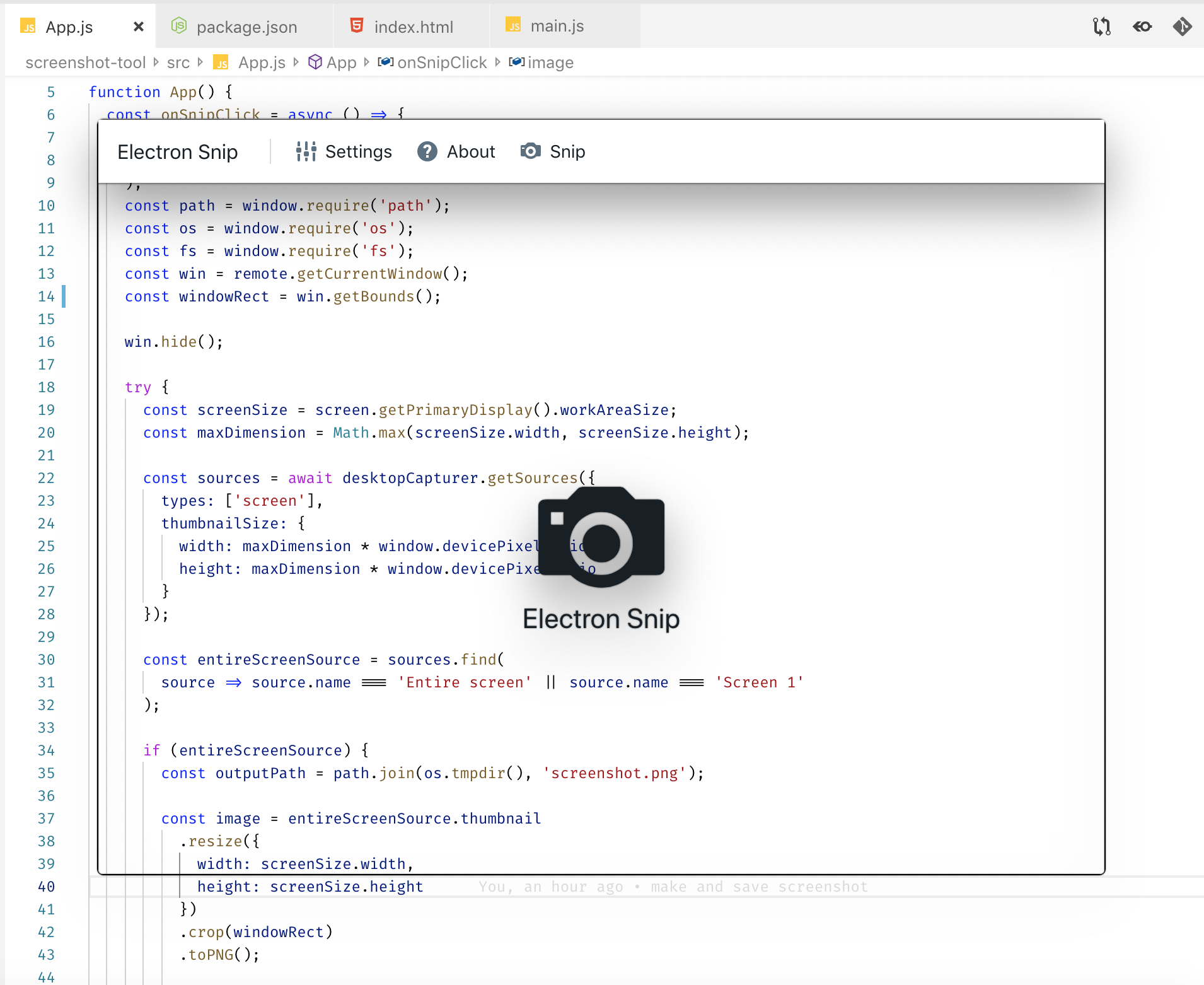Screen dimensions: 1204x985
Task: Click line number 40 in the gutter
Action: [46, 887]
